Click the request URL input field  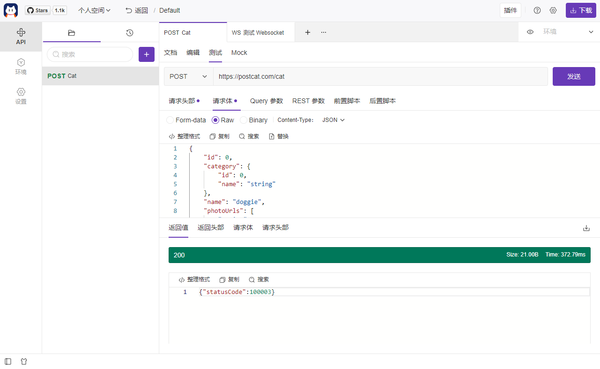pos(380,77)
